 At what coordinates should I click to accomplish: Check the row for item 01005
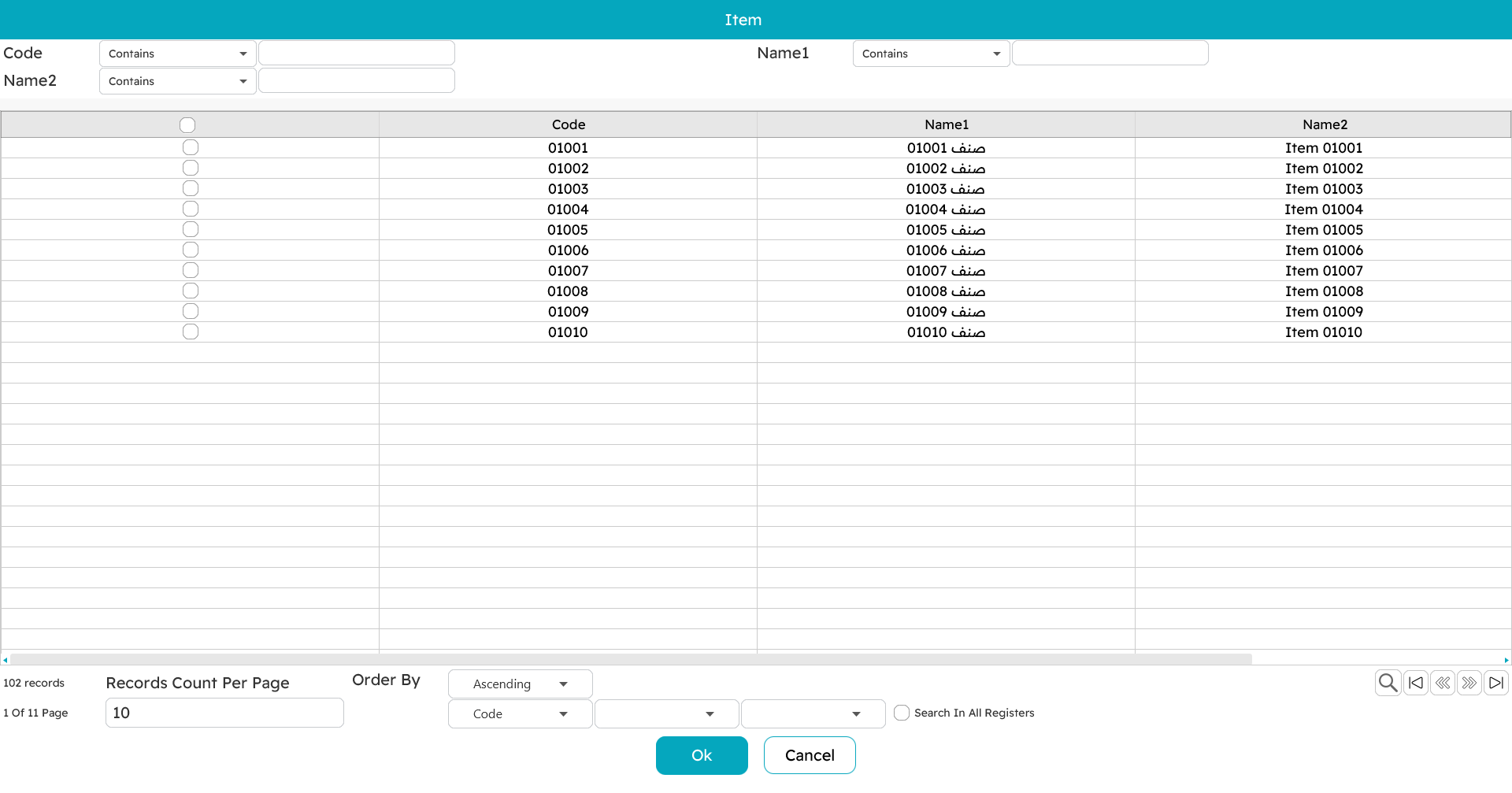(x=191, y=229)
